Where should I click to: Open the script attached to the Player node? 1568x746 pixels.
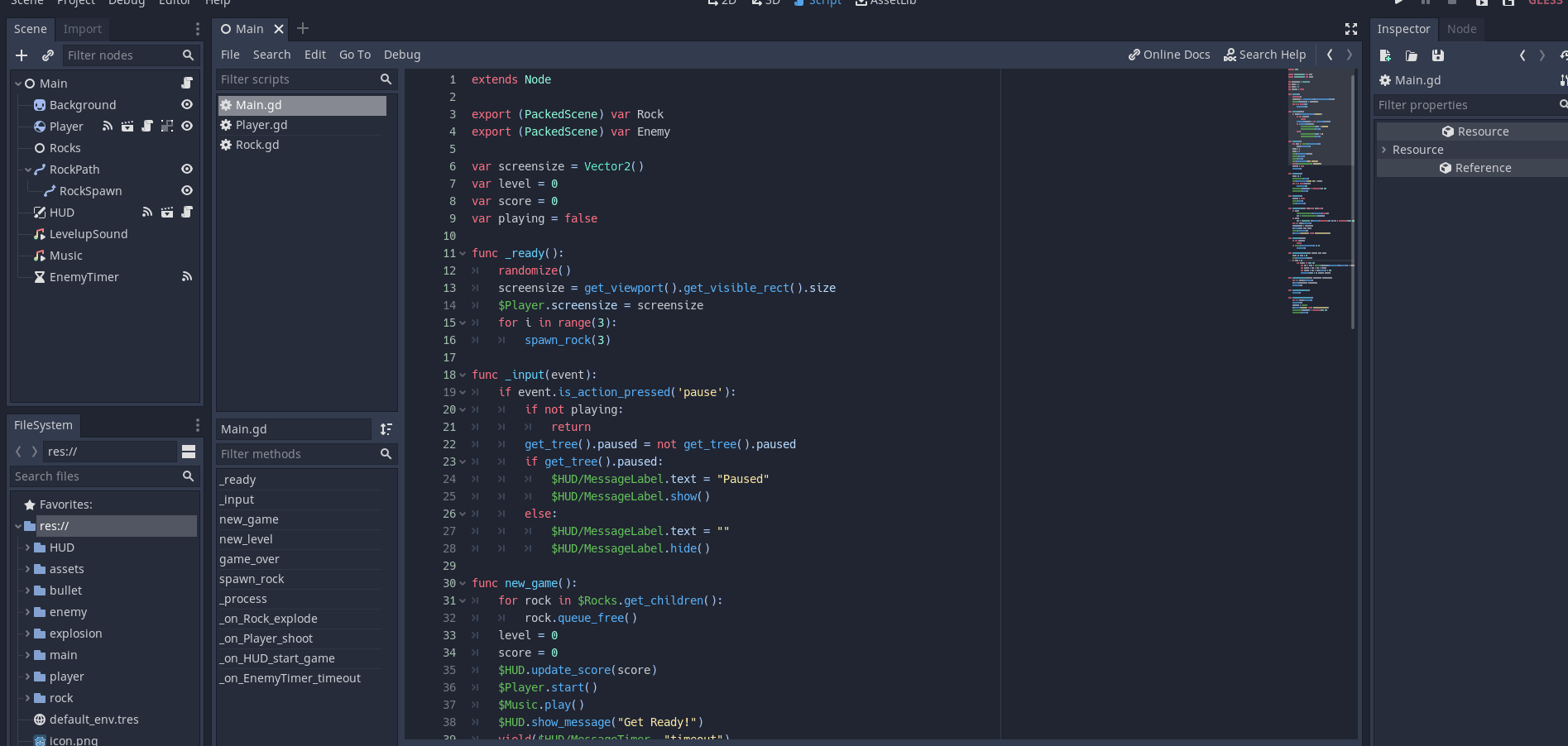click(x=146, y=126)
